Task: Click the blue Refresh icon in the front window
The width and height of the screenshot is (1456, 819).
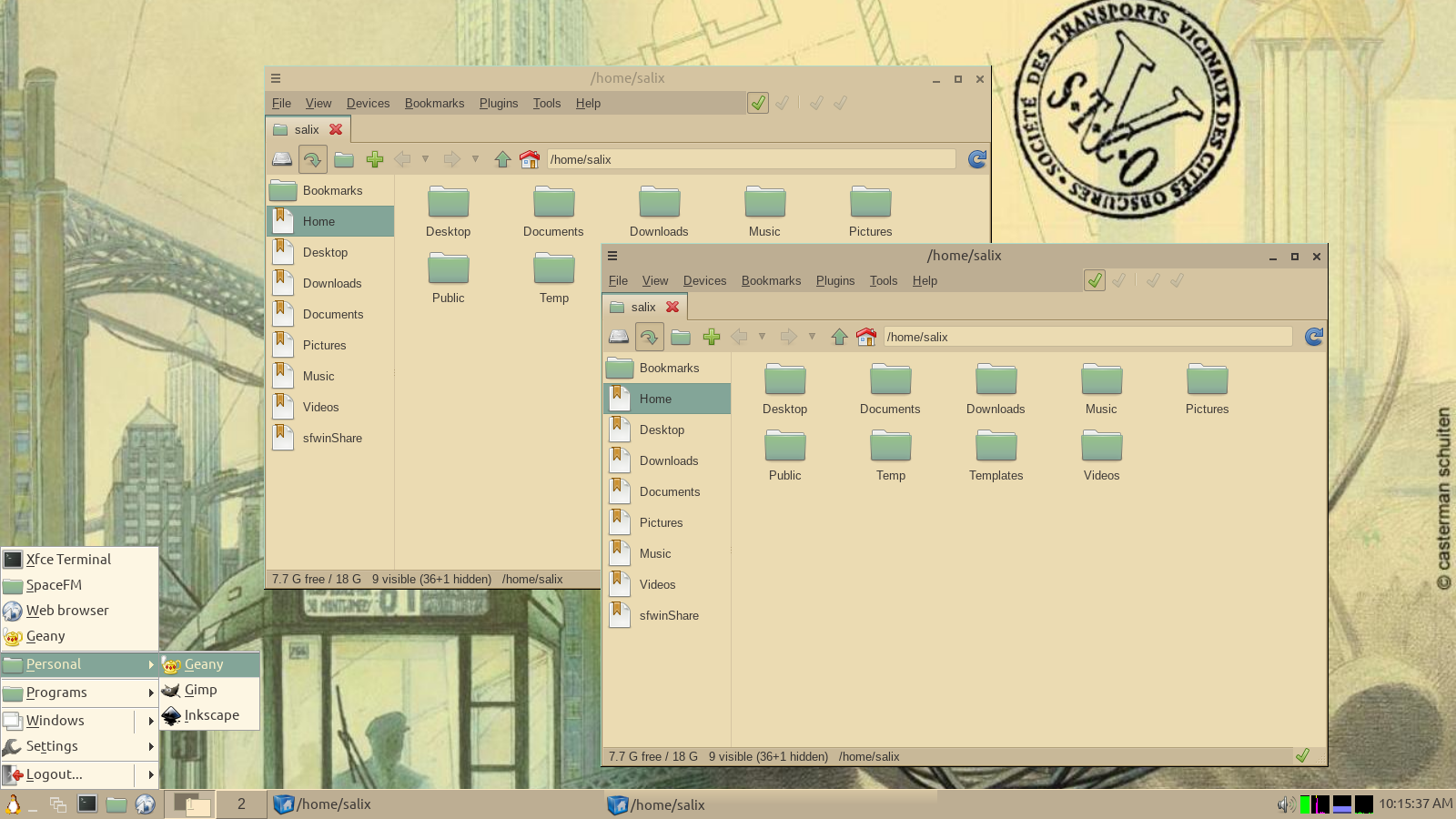Action: [1314, 337]
